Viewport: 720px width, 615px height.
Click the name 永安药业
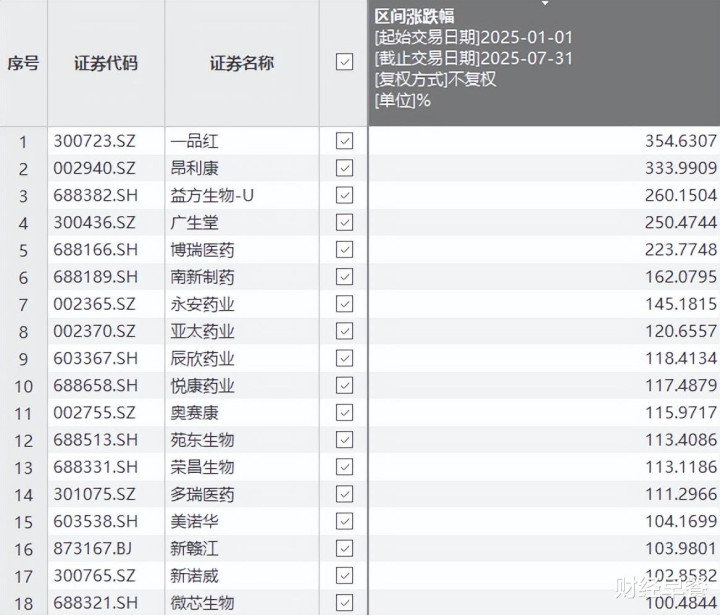(202, 304)
